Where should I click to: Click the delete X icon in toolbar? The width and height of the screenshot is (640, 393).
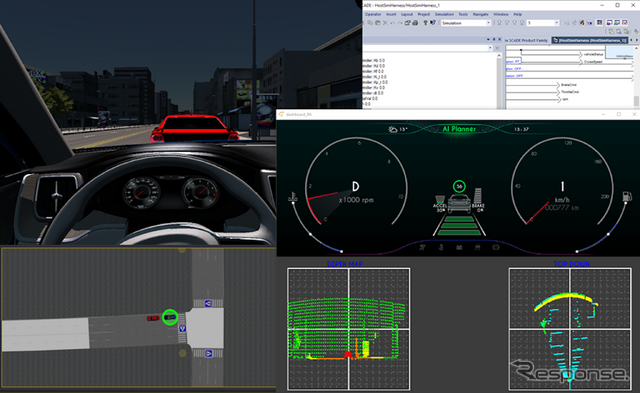(385, 23)
